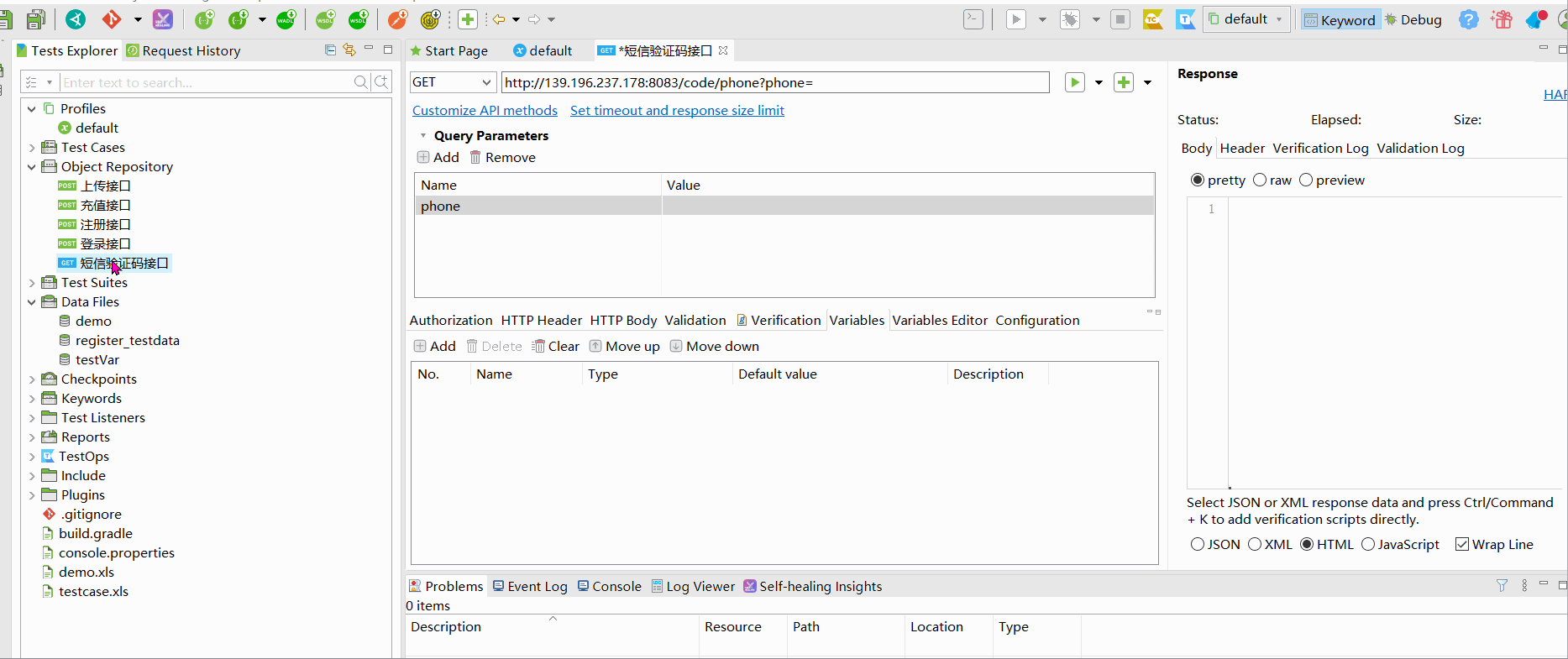1568x659 pixels.
Task: Click Set timeout and response size limit link
Action: [x=677, y=111]
